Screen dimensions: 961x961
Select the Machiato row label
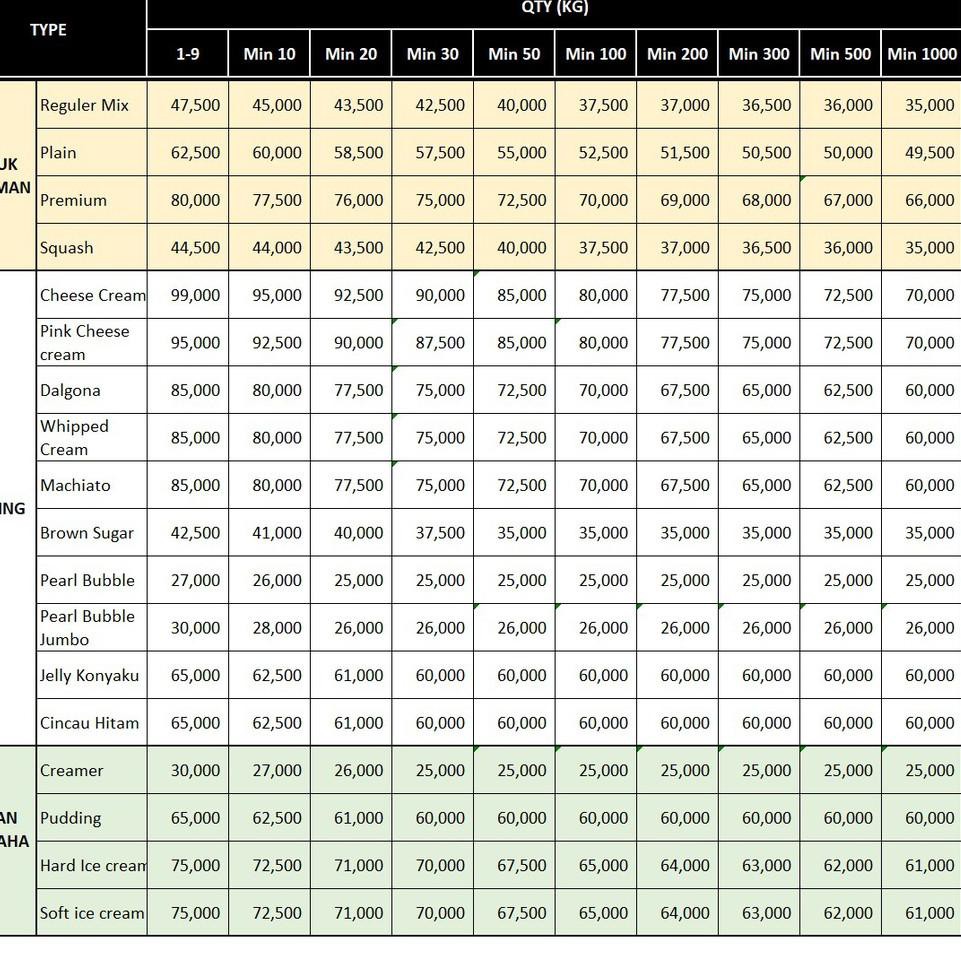tap(92, 485)
